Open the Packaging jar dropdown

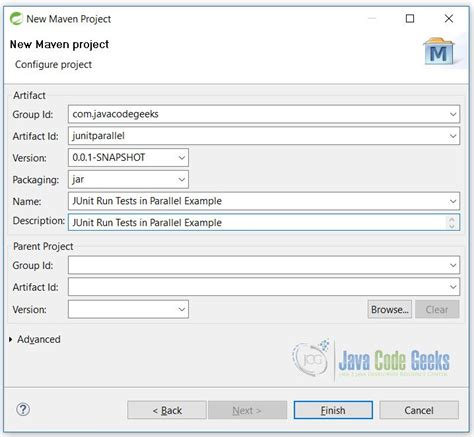tap(182, 179)
